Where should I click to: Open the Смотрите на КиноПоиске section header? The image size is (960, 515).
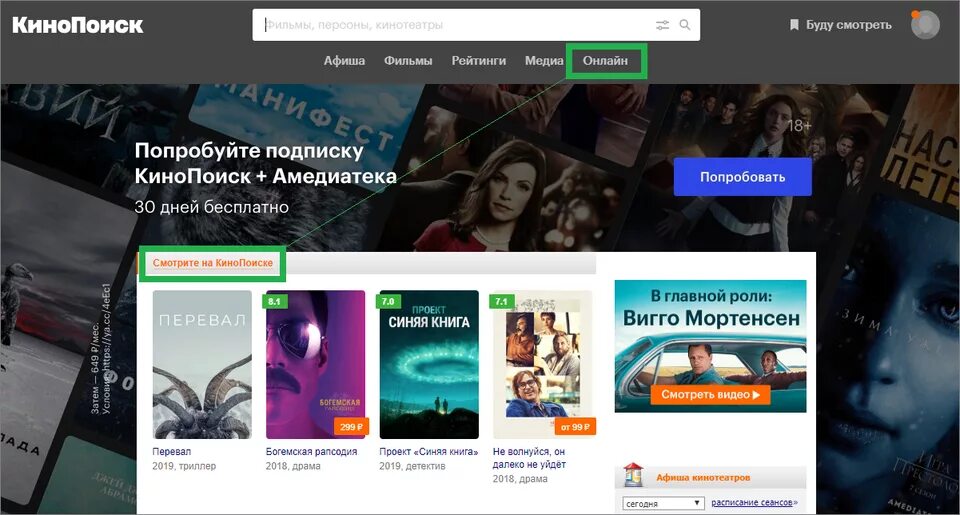pos(212,263)
